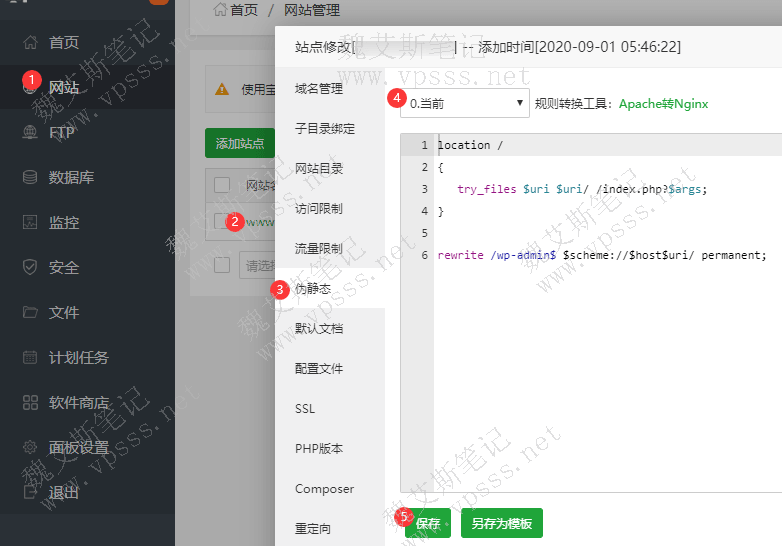This screenshot has width=782, height=546.
Task: Open the FTP section icon
Action: click(30, 132)
